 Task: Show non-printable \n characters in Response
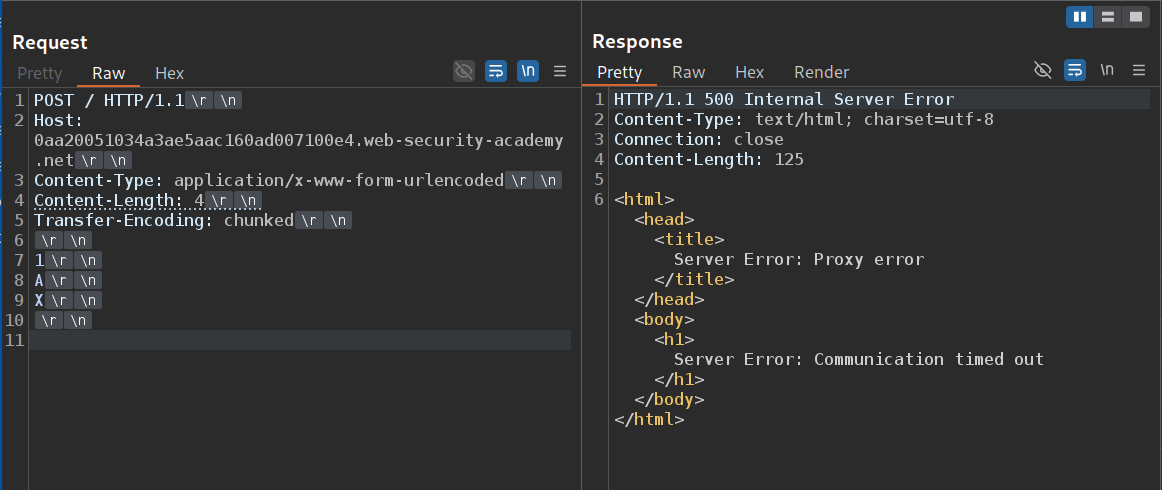1107,70
